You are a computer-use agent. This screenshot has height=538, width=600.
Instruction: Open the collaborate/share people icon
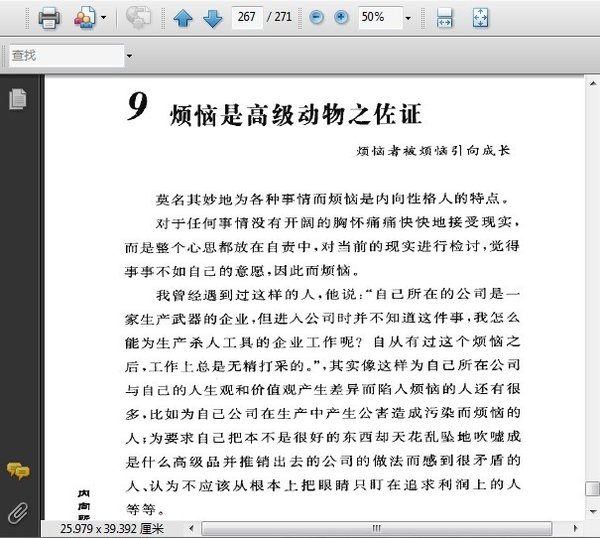(x=84, y=18)
